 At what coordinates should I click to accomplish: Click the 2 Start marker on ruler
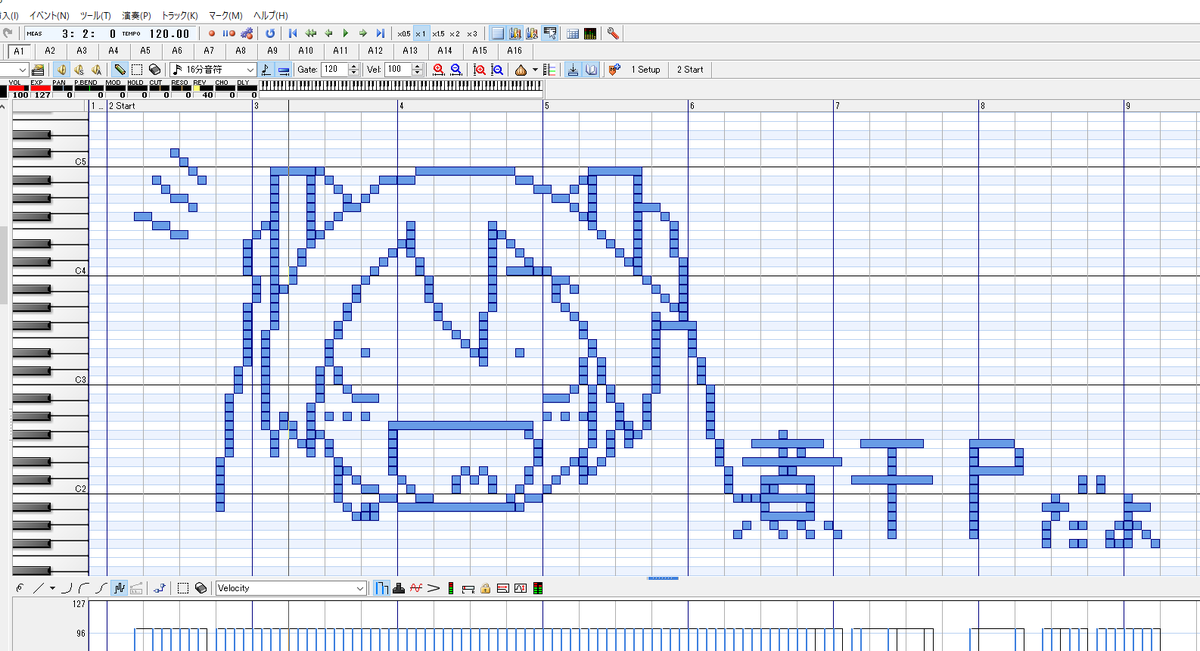tap(122, 105)
